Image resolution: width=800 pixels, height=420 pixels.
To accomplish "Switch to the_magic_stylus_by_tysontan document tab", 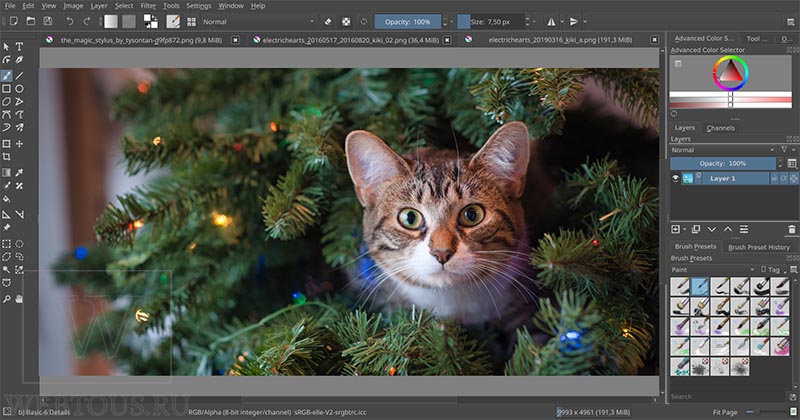I will pyautogui.click(x=141, y=40).
